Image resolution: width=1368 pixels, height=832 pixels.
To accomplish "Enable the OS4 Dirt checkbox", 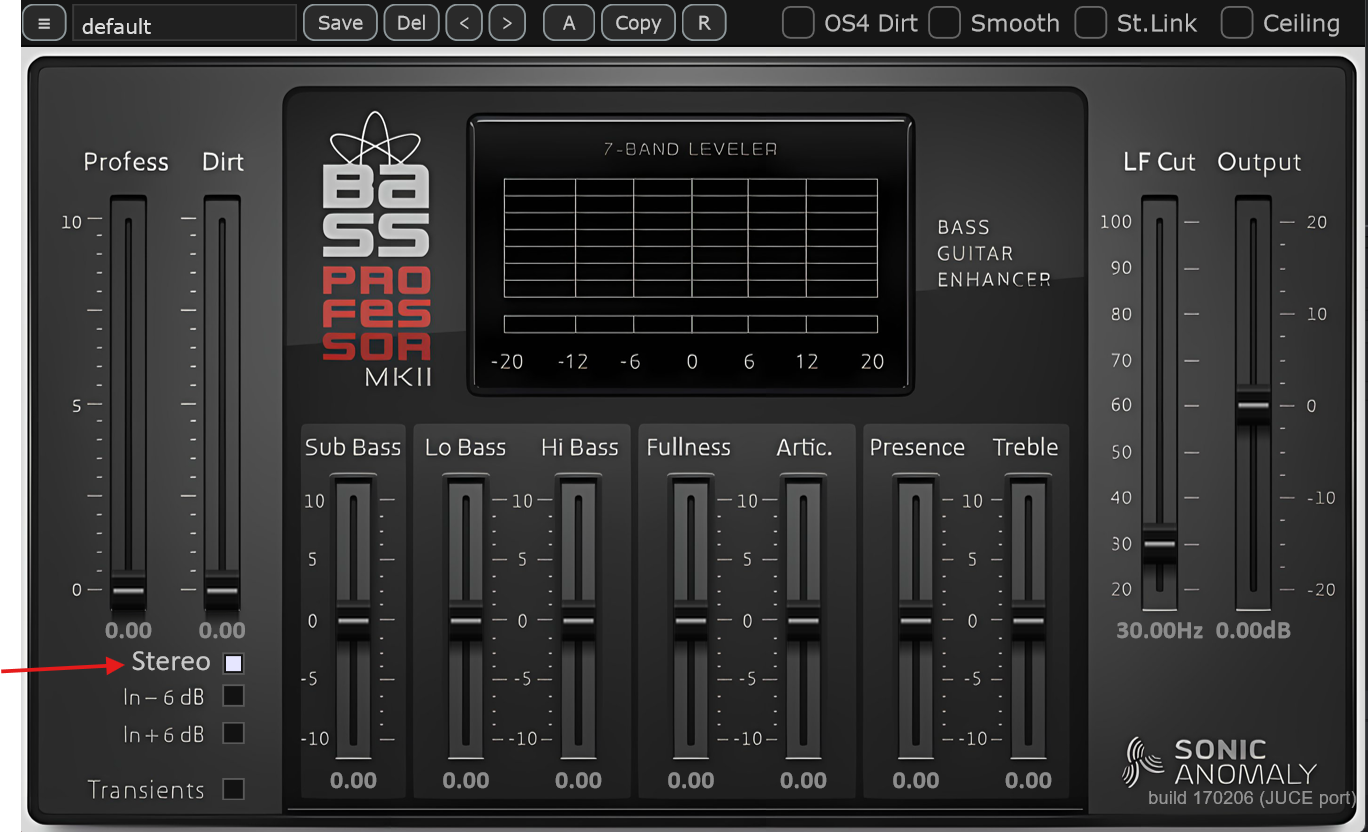I will [x=797, y=23].
